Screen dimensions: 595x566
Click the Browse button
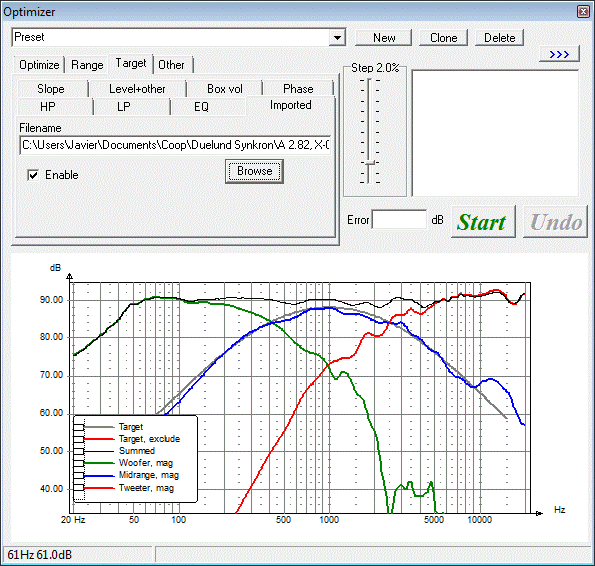click(254, 171)
